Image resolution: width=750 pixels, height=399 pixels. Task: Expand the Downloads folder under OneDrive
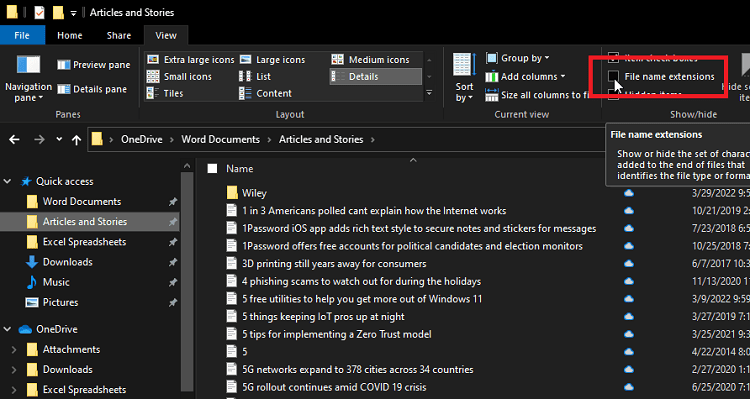(x=14, y=370)
